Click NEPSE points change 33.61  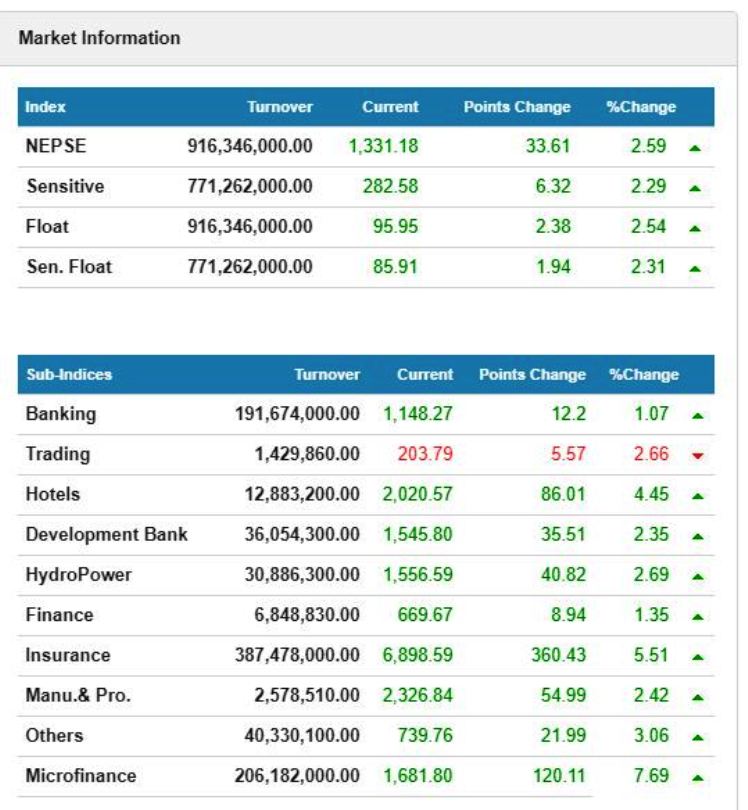point(548,146)
